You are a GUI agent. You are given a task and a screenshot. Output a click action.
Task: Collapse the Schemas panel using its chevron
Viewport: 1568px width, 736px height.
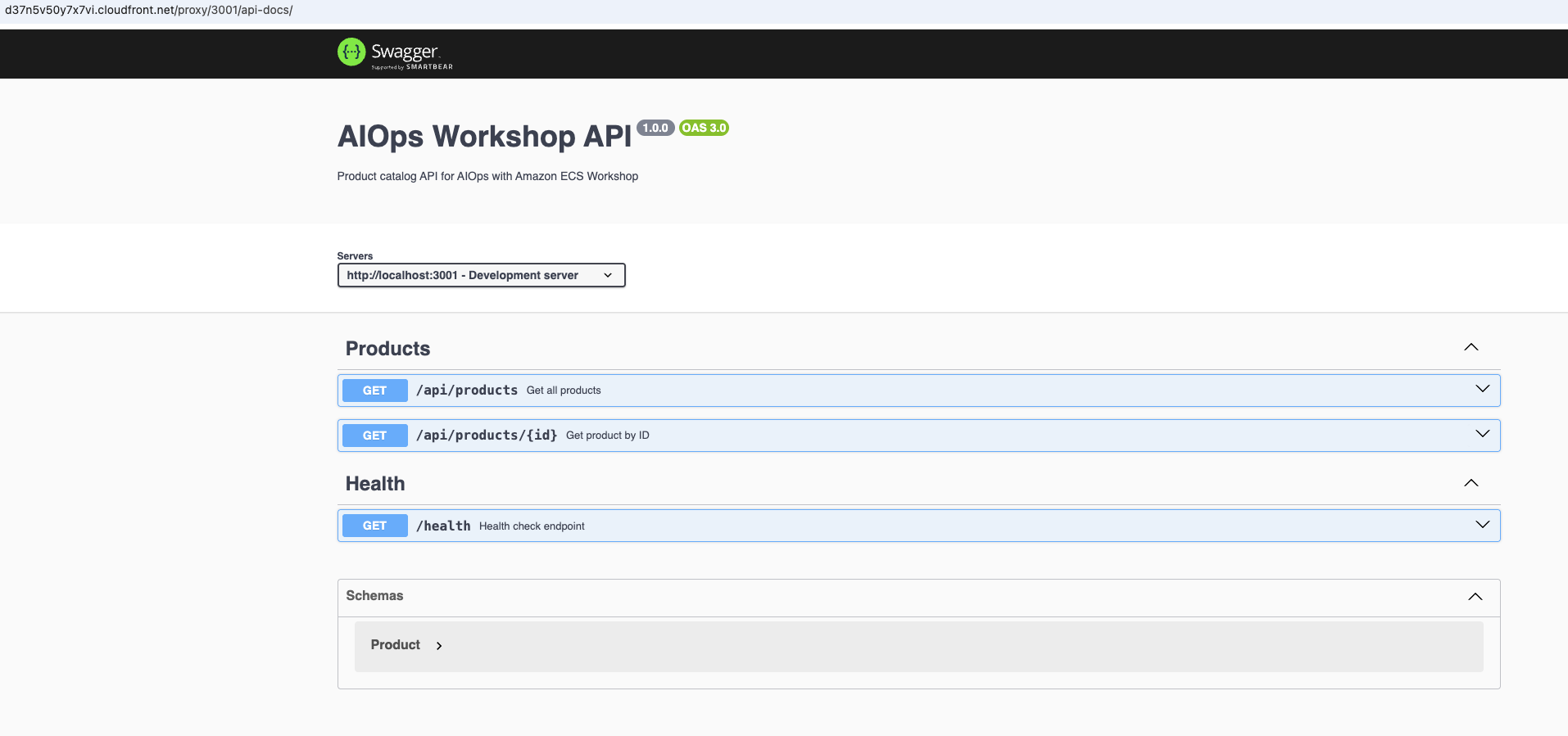[1475, 596]
